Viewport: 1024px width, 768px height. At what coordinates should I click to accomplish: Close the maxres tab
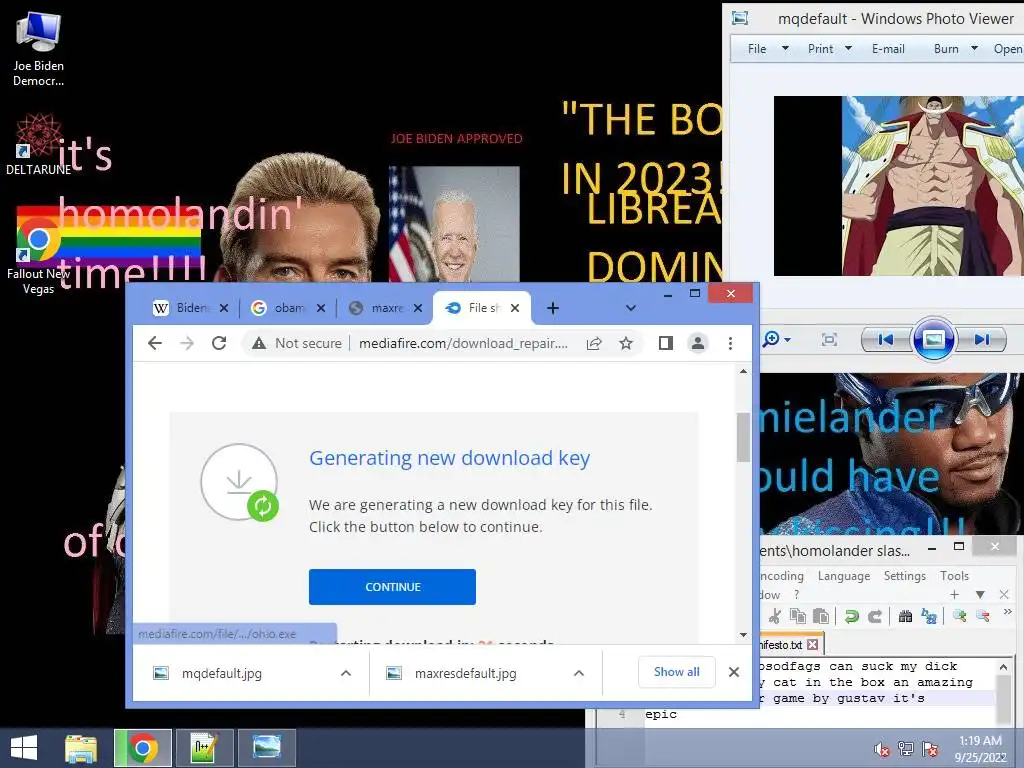click(x=418, y=308)
